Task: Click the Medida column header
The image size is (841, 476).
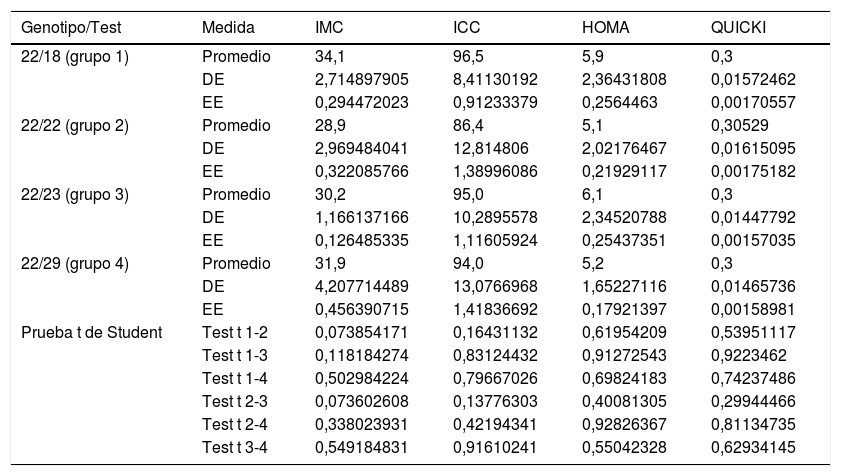Action: click(x=228, y=27)
